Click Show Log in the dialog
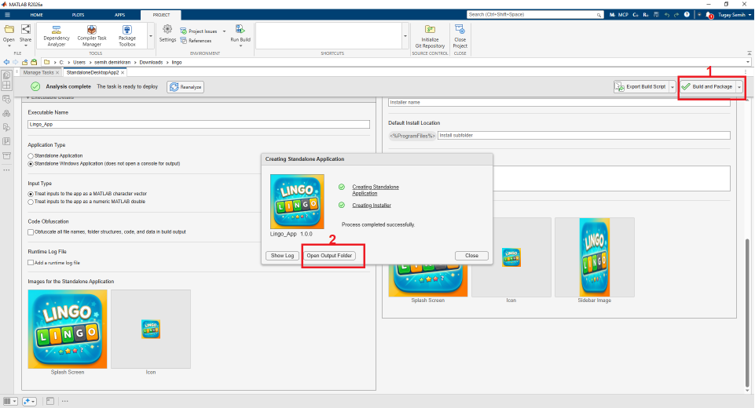 tap(282, 256)
